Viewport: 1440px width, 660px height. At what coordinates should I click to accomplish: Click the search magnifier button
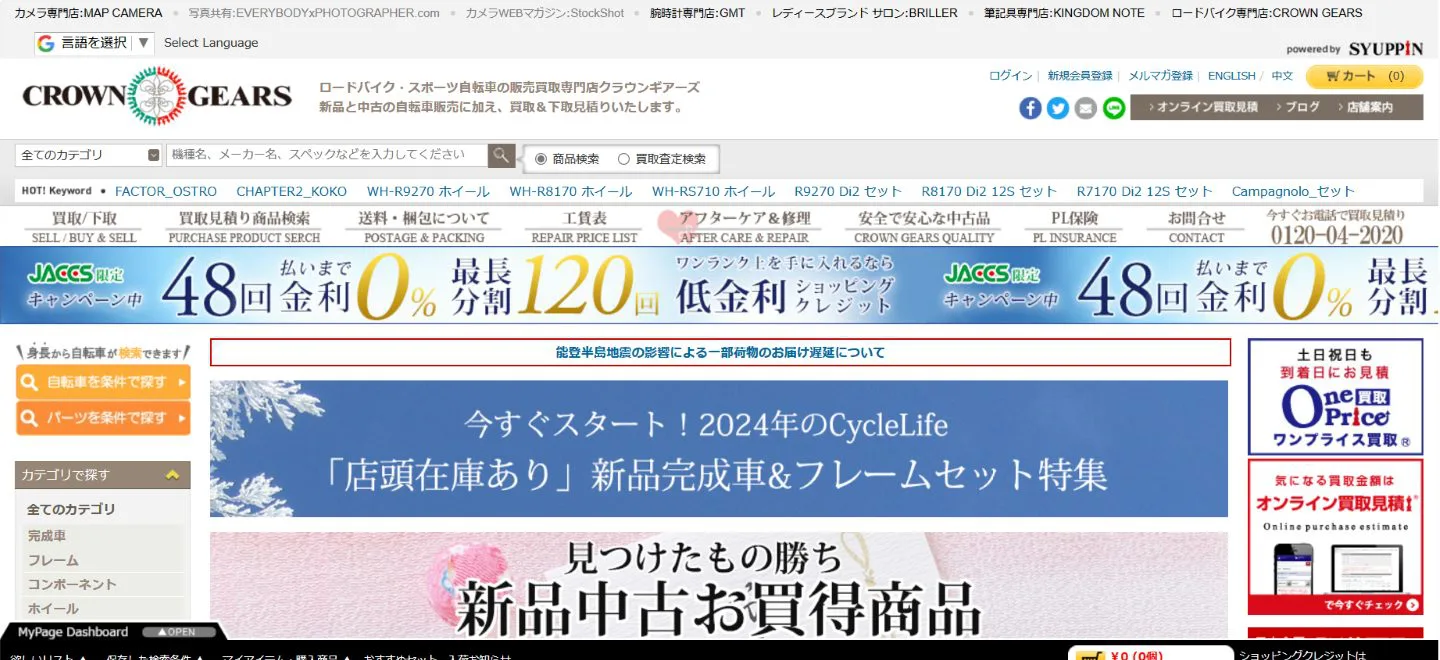click(x=501, y=155)
